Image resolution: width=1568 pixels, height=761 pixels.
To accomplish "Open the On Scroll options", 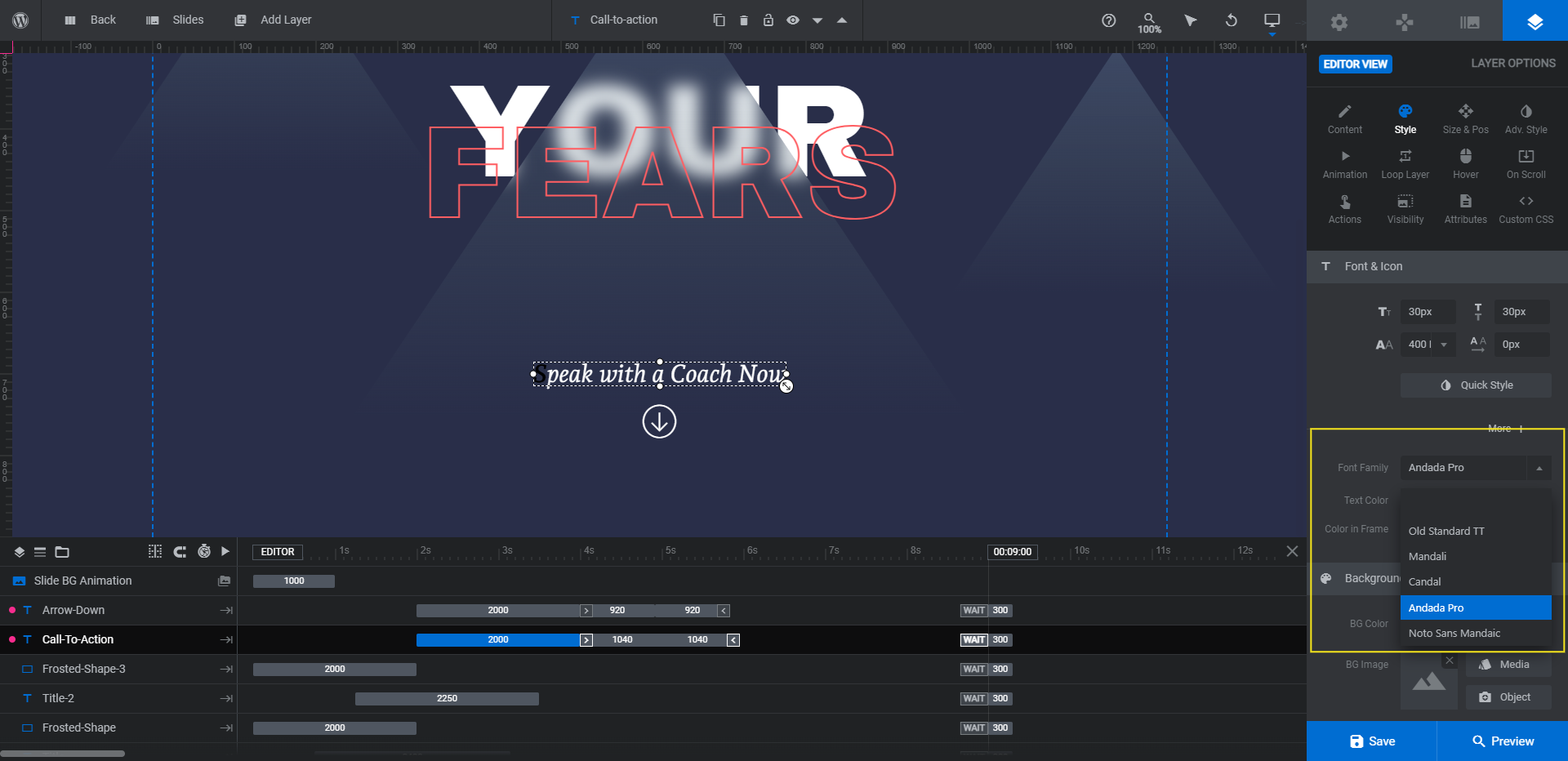I will [1526, 164].
